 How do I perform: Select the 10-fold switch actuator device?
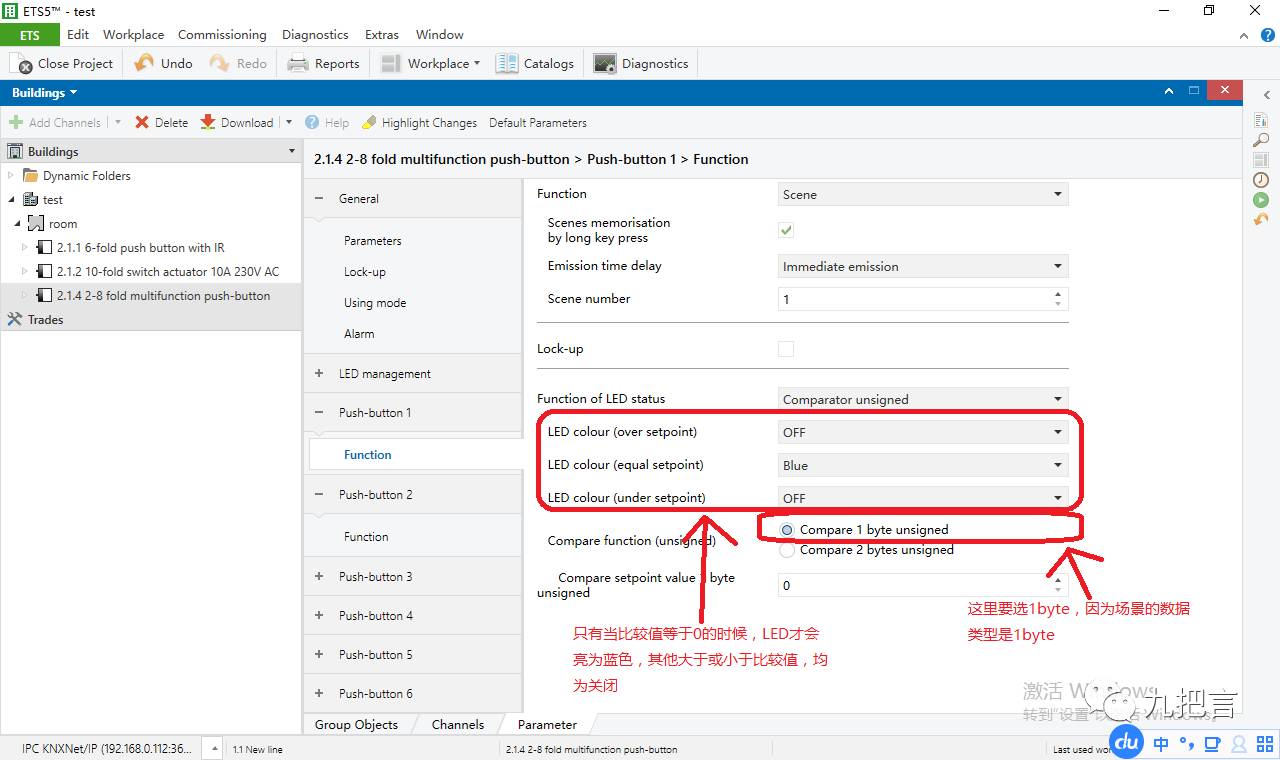167,272
